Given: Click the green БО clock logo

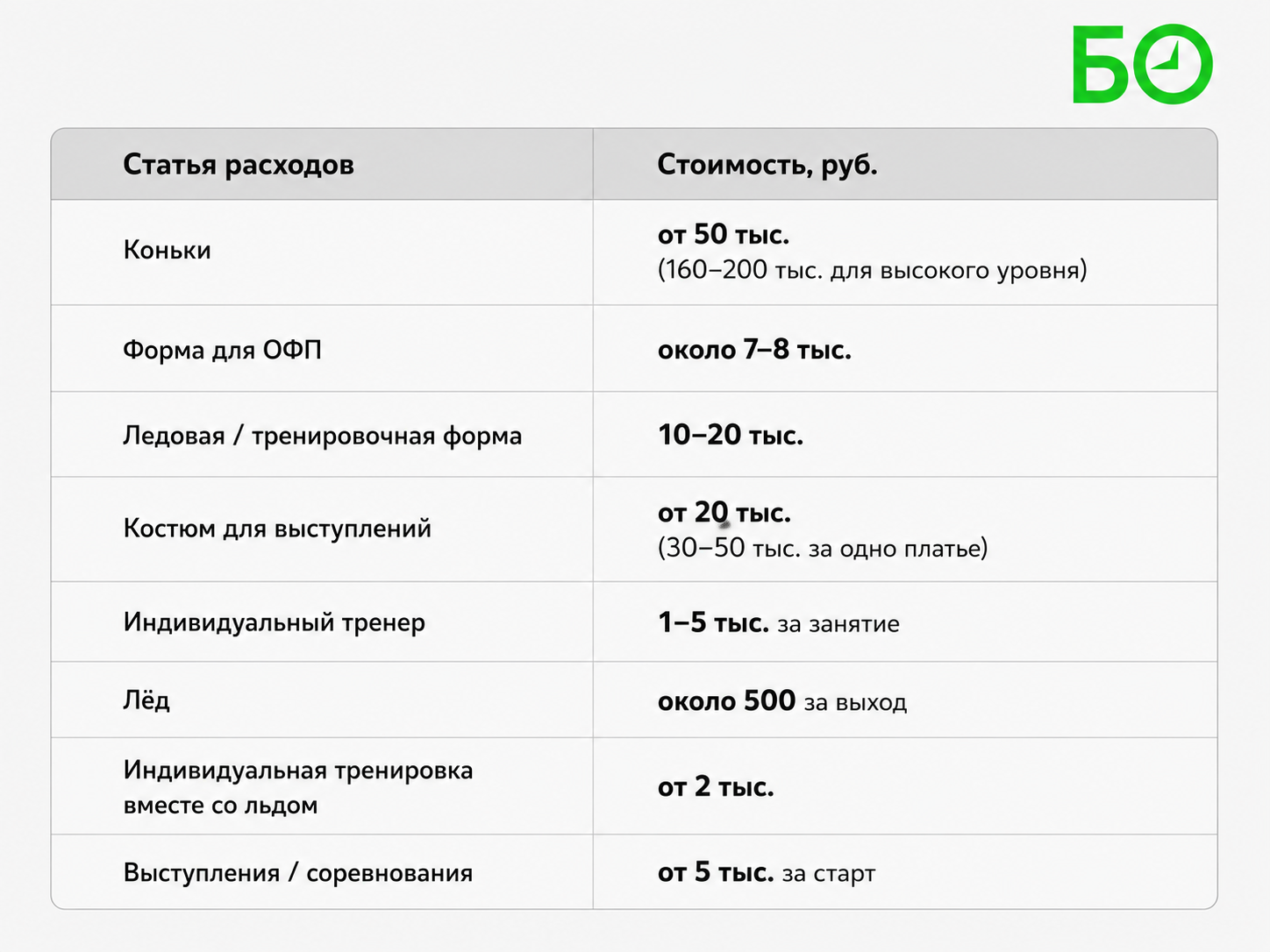Looking at the screenshot, I should click(1143, 64).
